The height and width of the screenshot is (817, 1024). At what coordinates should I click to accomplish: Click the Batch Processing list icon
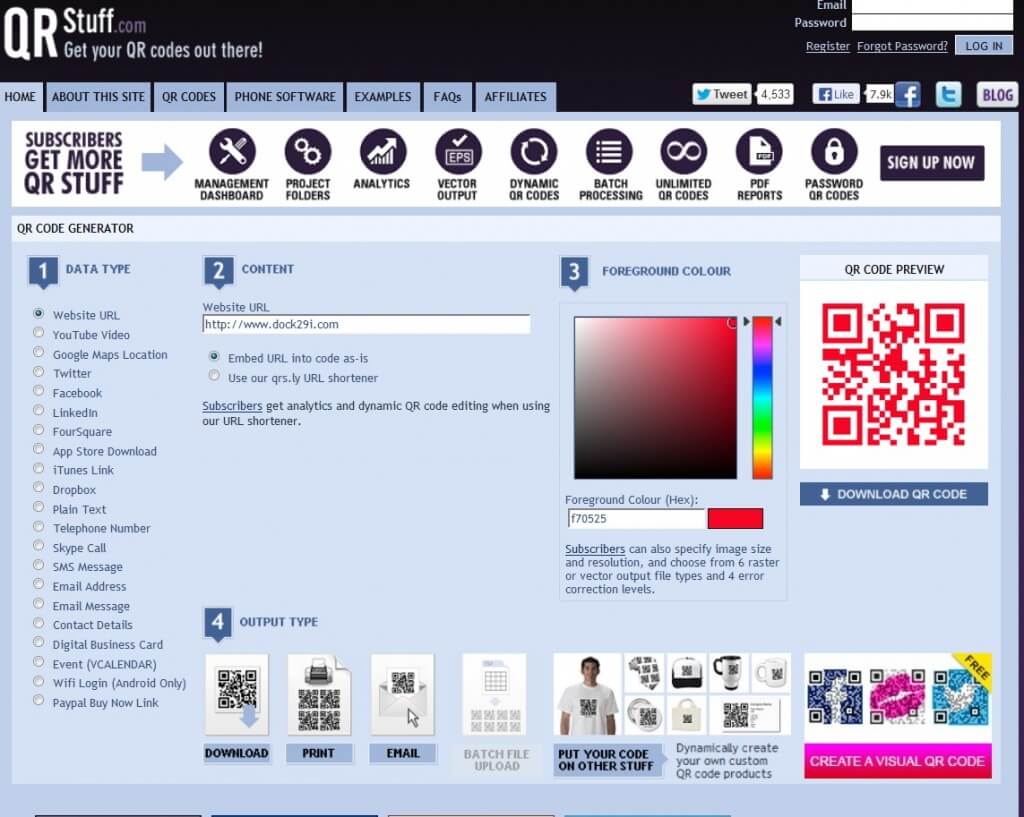click(609, 152)
